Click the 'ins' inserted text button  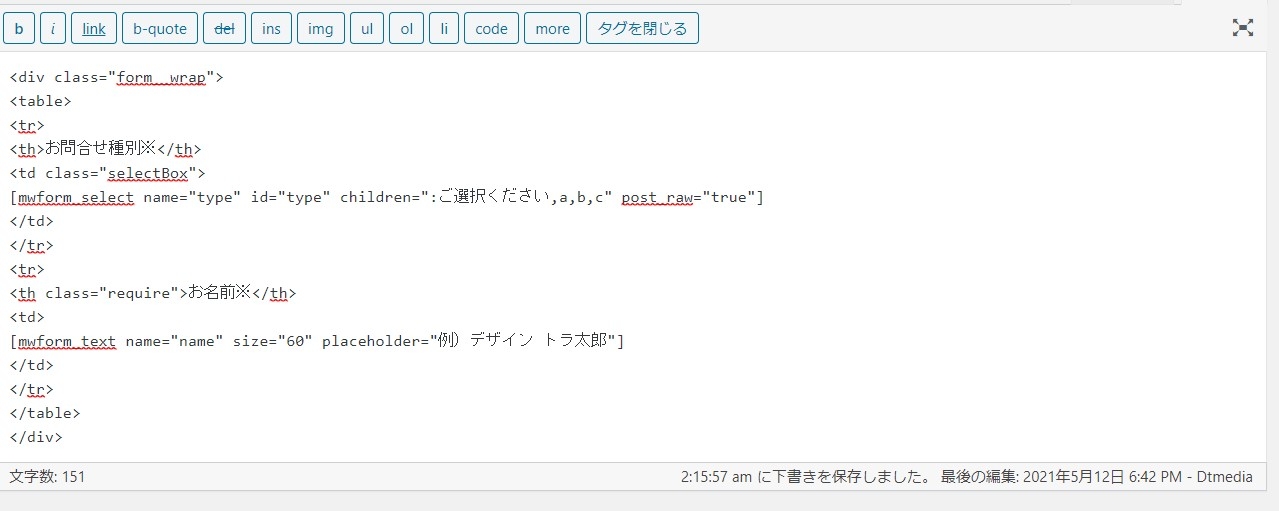(271, 29)
